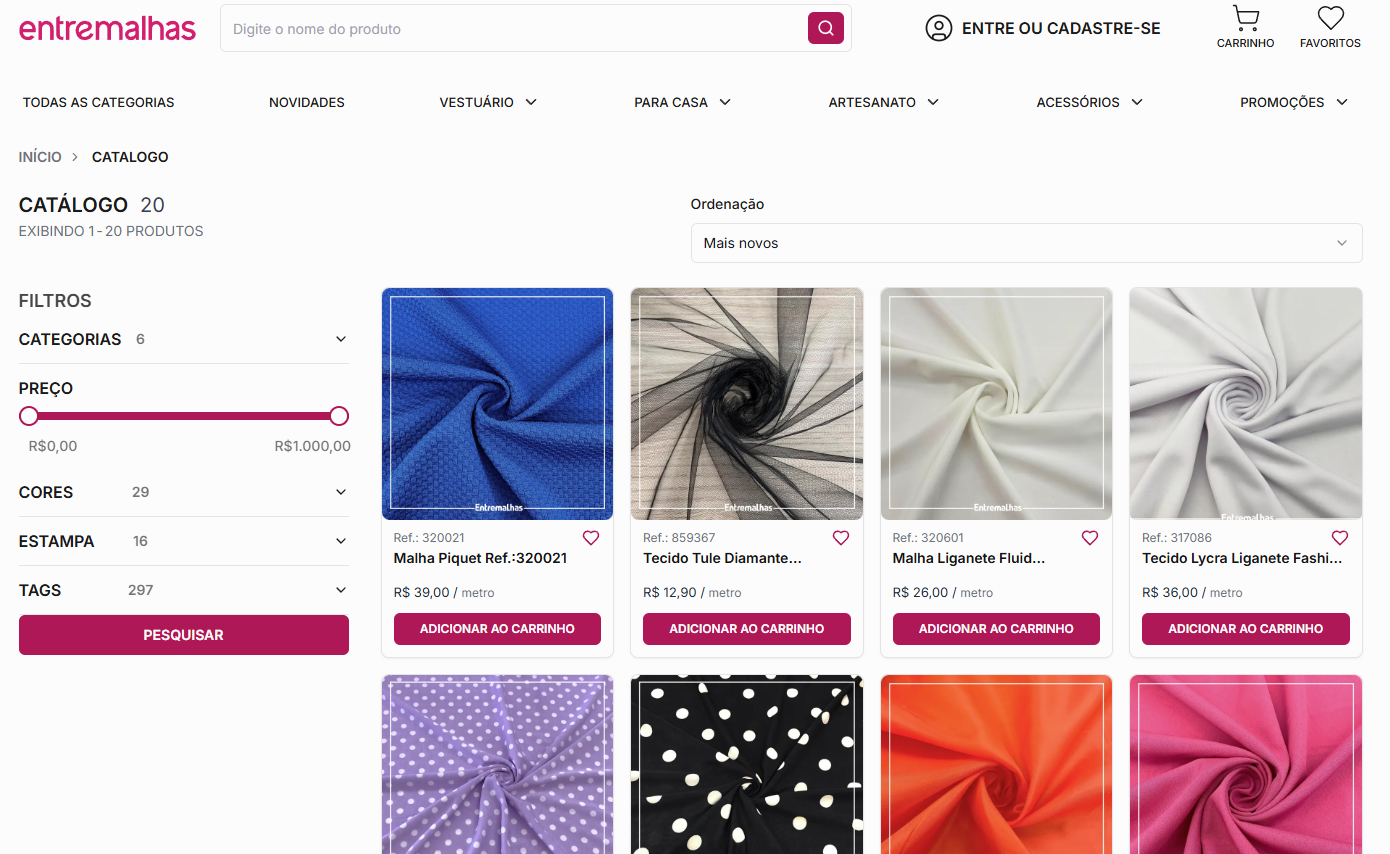This screenshot has height=854, width=1390.
Task: Click the magenta search magnifier button
Action: tap(826, 28)
